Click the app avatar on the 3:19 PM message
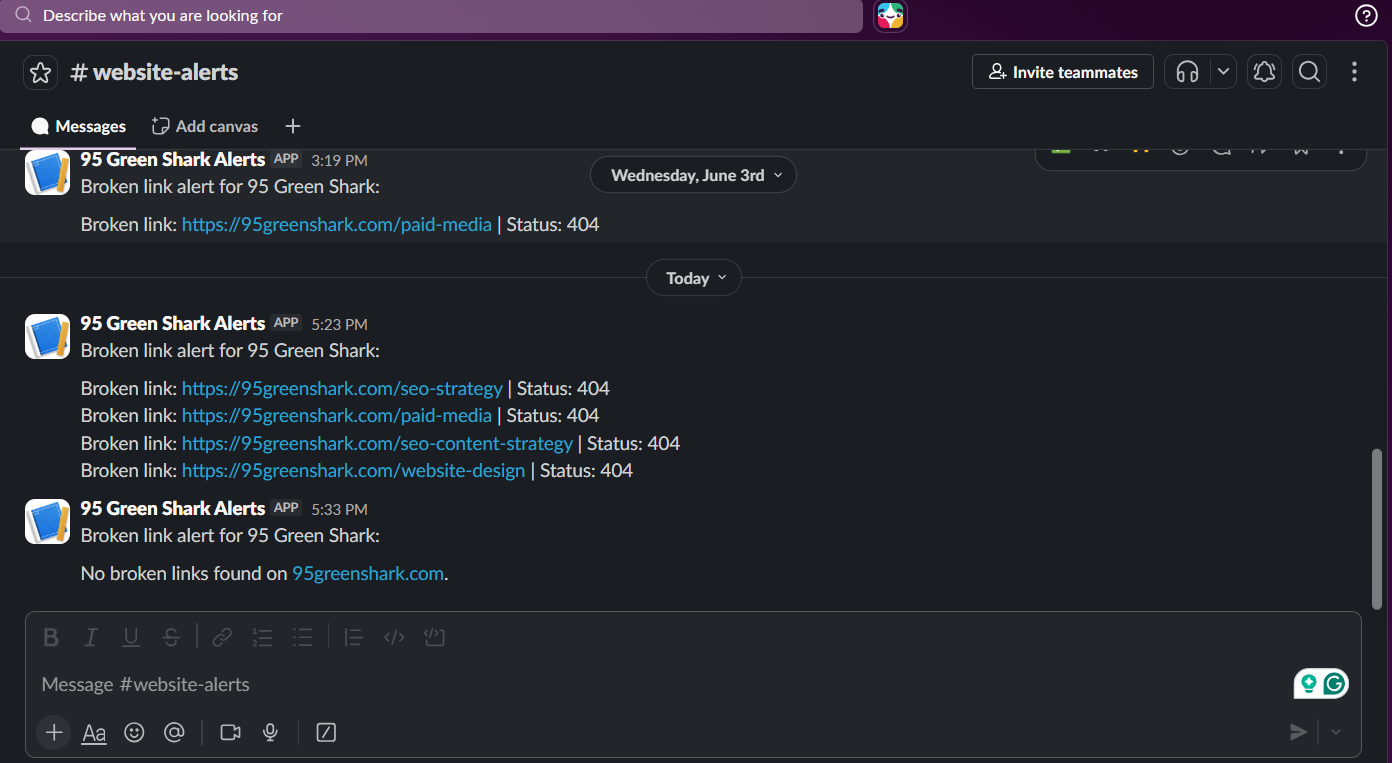The image size is (1392, 763). tap(47, 172)
